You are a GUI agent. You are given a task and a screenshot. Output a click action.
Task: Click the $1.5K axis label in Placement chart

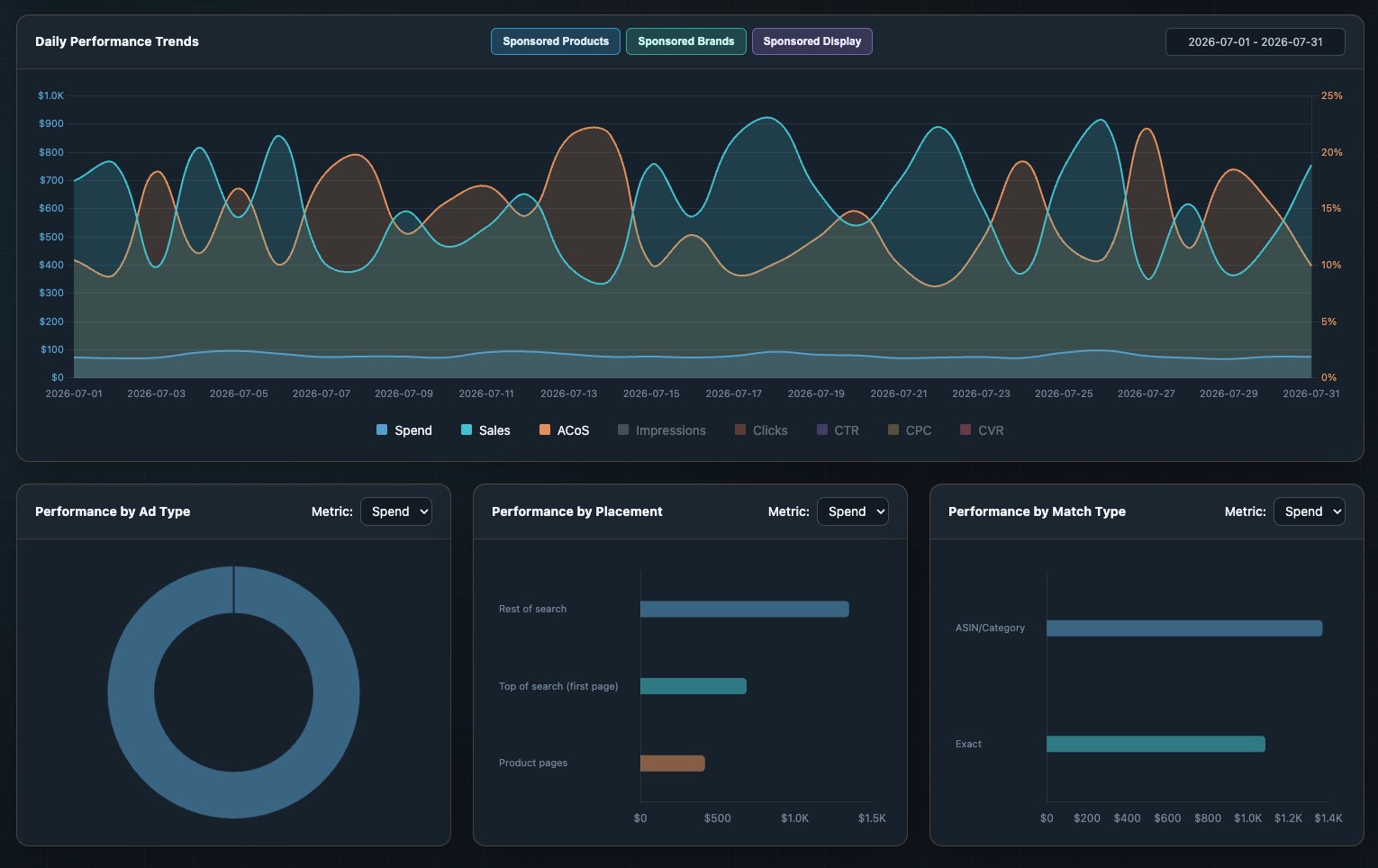tap(872, 818)
